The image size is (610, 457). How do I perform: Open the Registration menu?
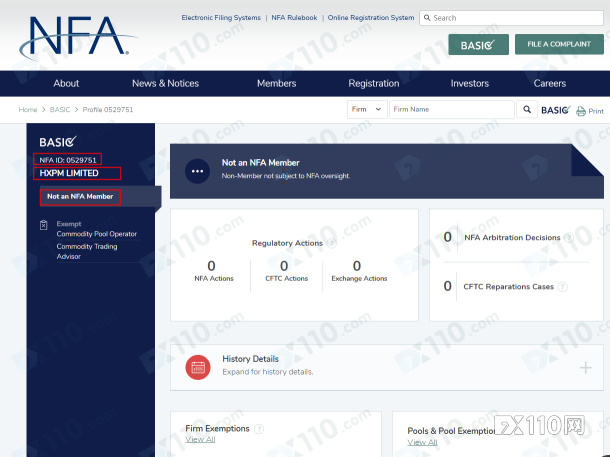pyautogui.click(x=373, y=83)
